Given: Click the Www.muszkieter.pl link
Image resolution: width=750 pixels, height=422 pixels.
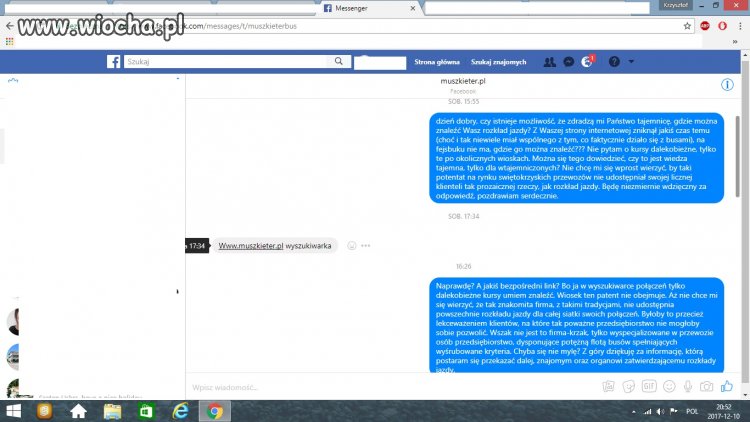Looking at the screenshot, I should (x=251, y=246).
